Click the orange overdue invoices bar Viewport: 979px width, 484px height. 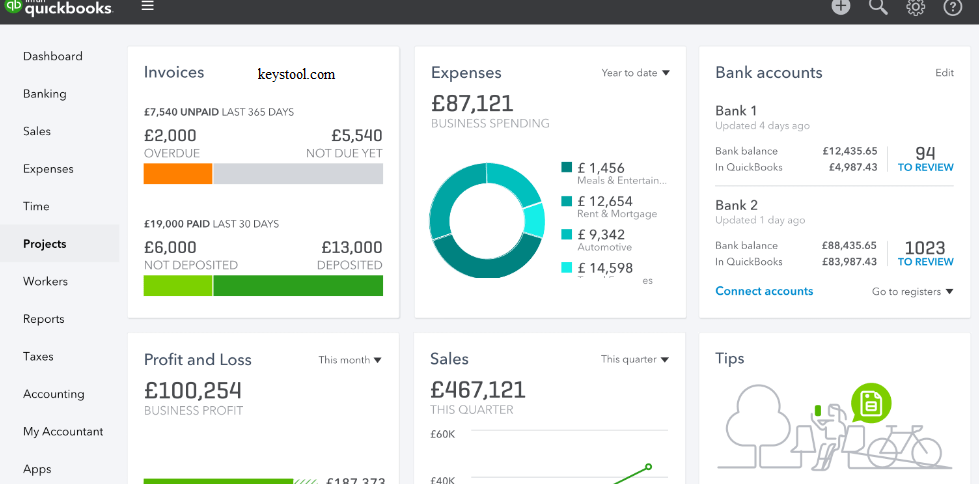[x=178, y=174]
